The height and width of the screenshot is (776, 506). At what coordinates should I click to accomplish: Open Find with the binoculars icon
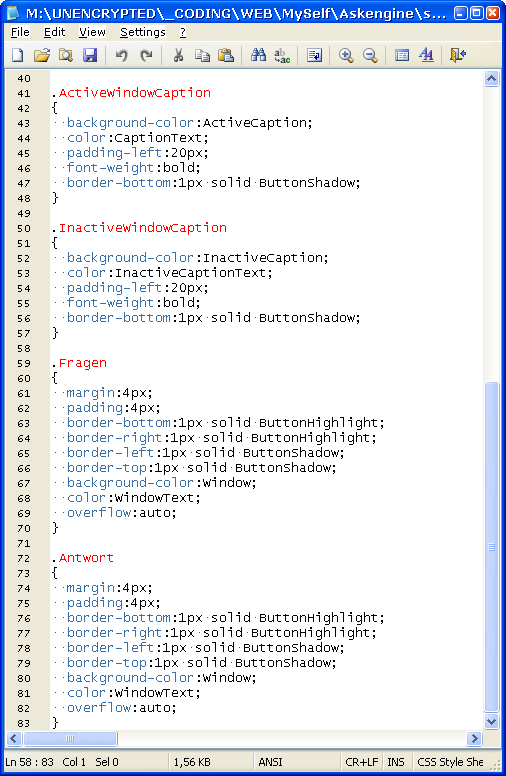coord(258,55)
